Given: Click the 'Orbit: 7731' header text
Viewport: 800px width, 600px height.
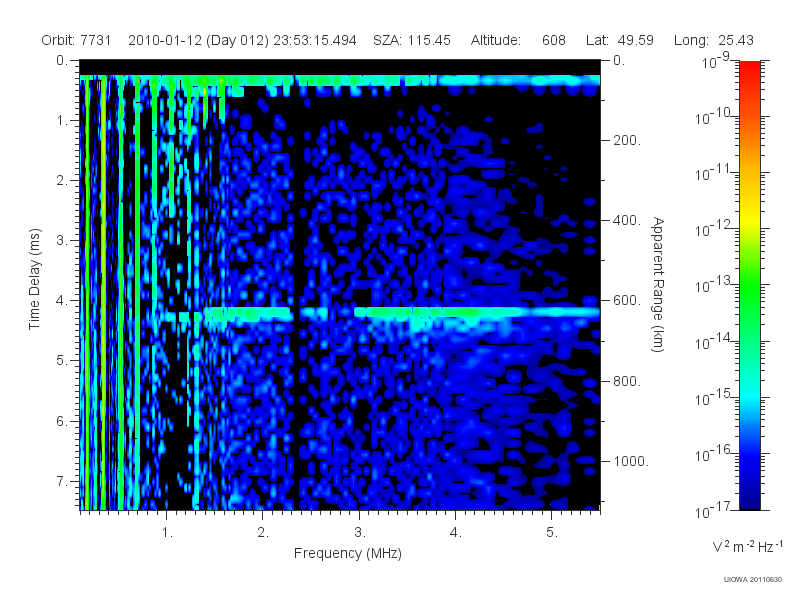Looking at the screenshot, I should pos(76,40).
